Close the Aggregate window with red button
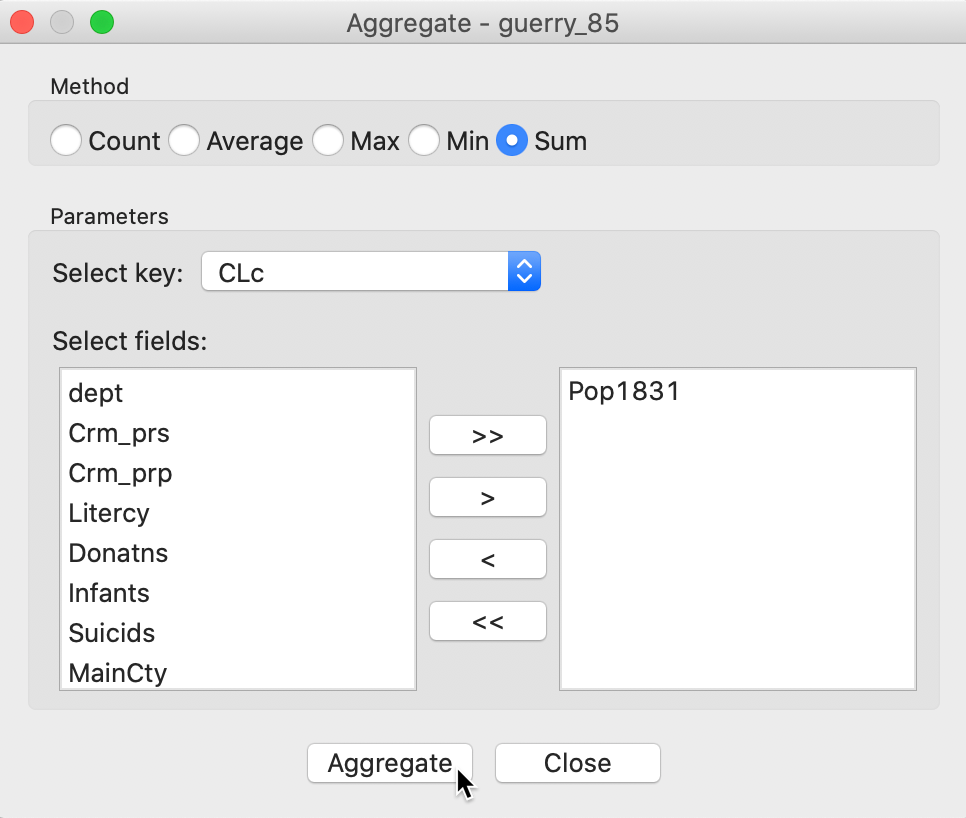Image resolution: width=966 pixels, height=818 pixels. (x=22, y=23)
